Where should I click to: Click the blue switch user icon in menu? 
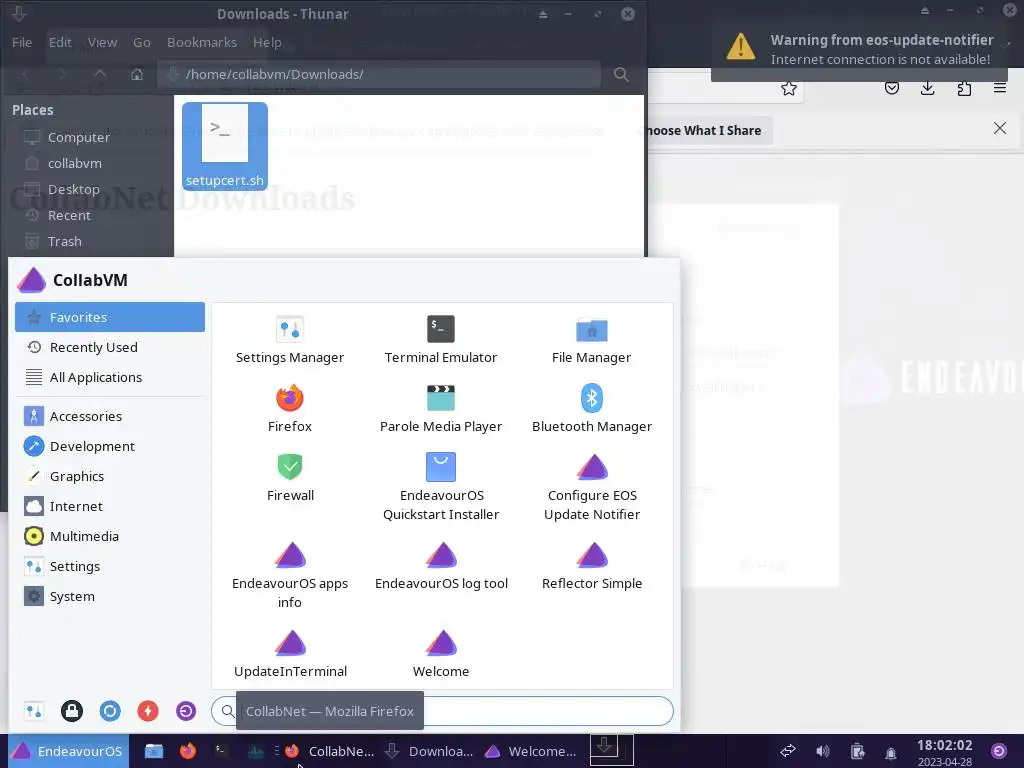coord(110,711)
